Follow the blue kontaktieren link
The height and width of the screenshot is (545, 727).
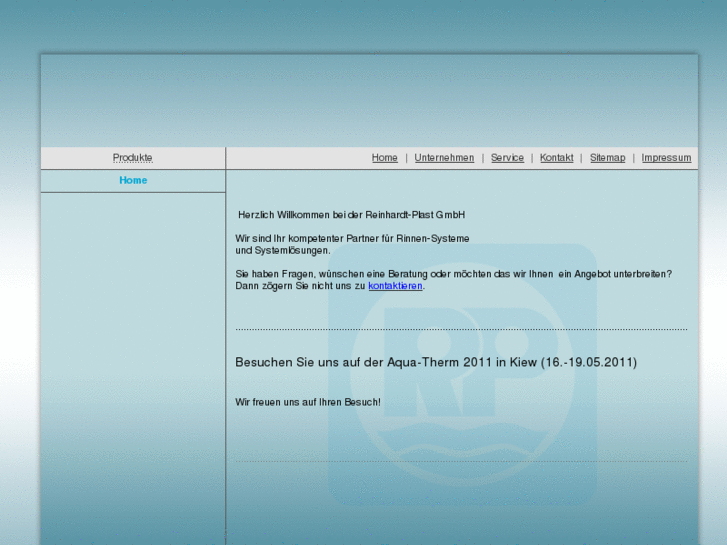[x=395, y=286]
